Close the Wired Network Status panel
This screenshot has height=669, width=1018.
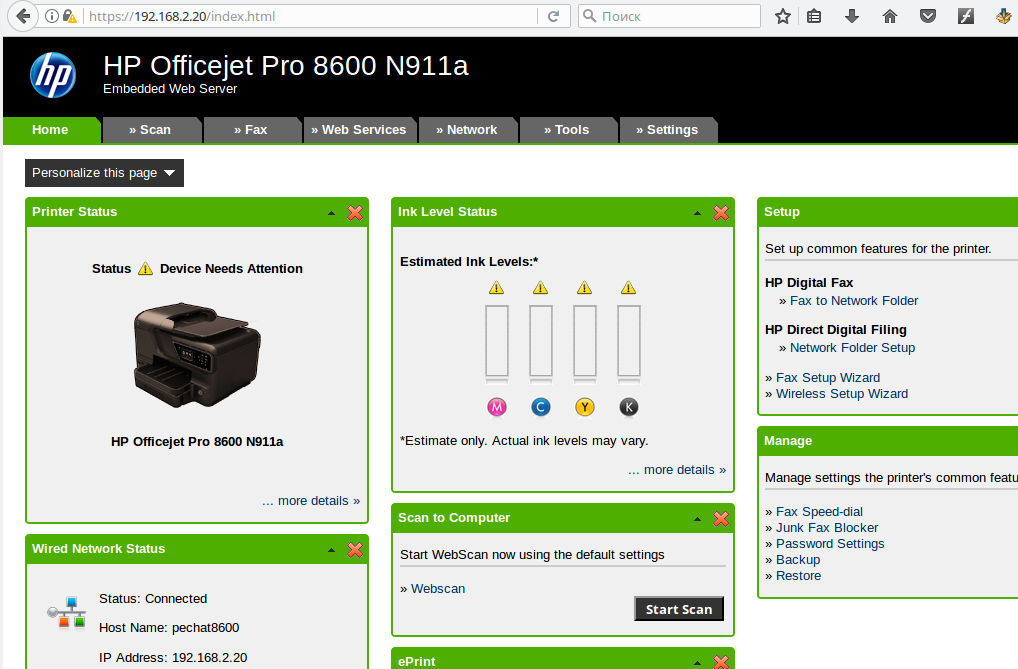click(x=355, y=550)
